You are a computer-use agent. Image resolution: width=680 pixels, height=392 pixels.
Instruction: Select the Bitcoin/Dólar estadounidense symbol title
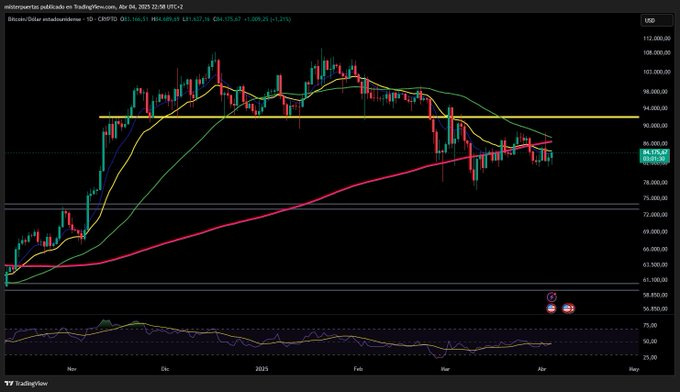tap(44, 19)
